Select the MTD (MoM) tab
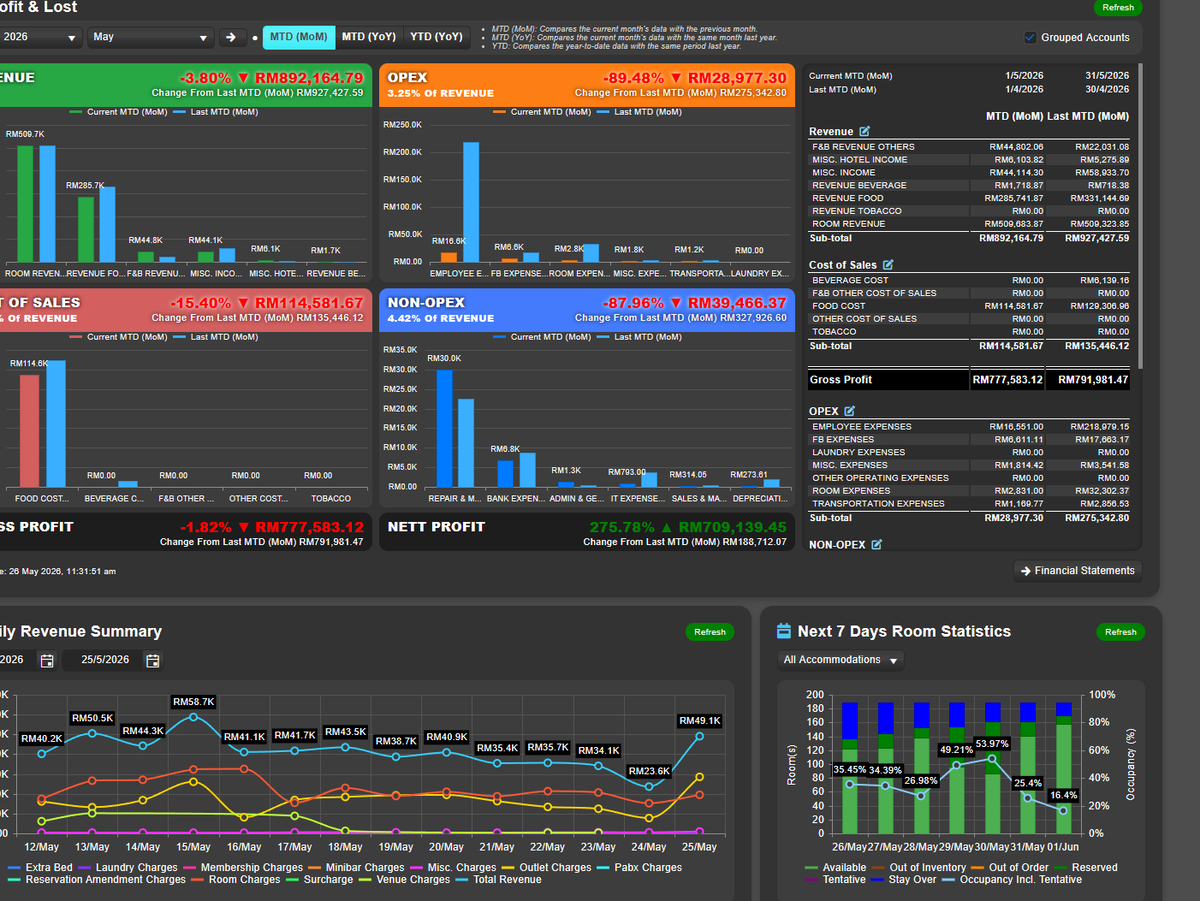Viewport: 1200px width, 901px height. (x=298, y=36)
